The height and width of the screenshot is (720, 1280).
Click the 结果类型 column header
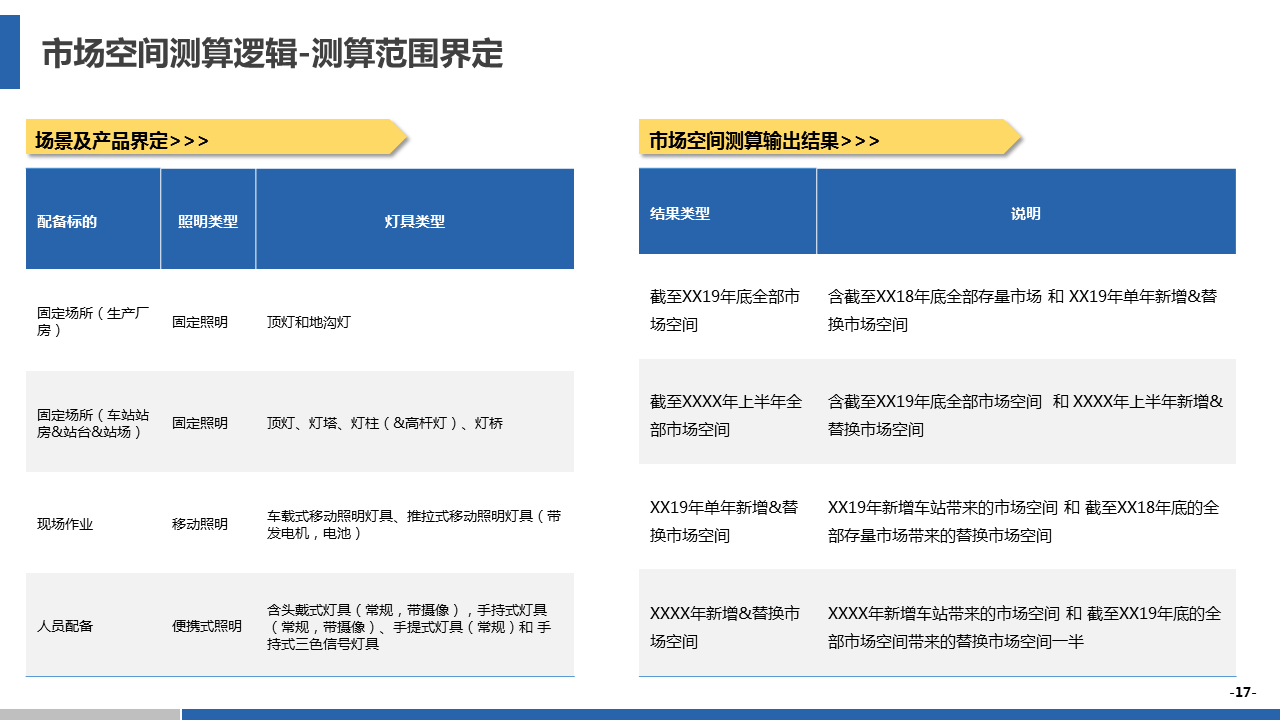[x=680, y=213]
